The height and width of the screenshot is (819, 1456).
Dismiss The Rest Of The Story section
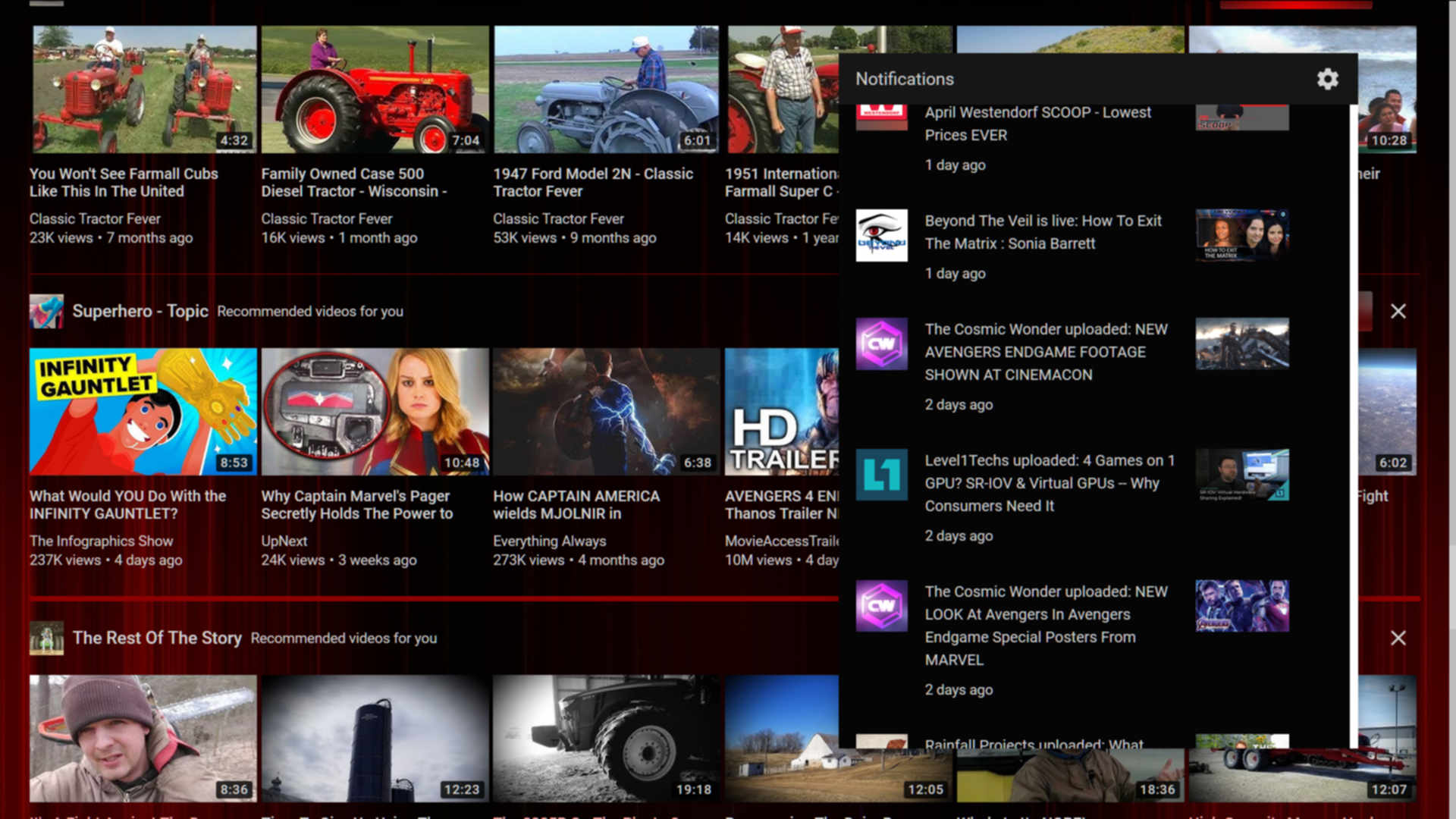tap(1398, 638)
